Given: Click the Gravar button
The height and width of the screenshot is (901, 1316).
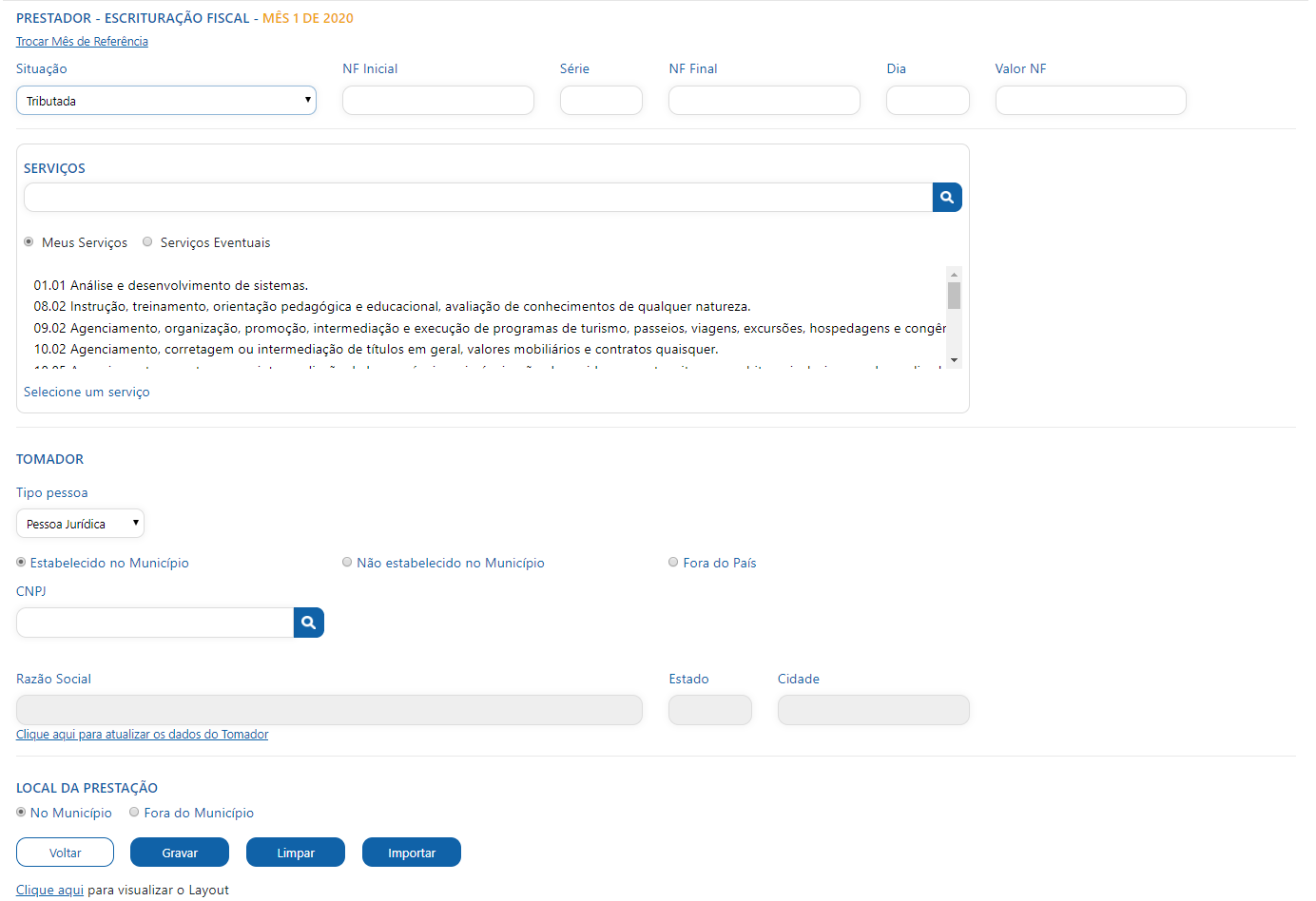Looking at the screenshot, I should [180, 853].
